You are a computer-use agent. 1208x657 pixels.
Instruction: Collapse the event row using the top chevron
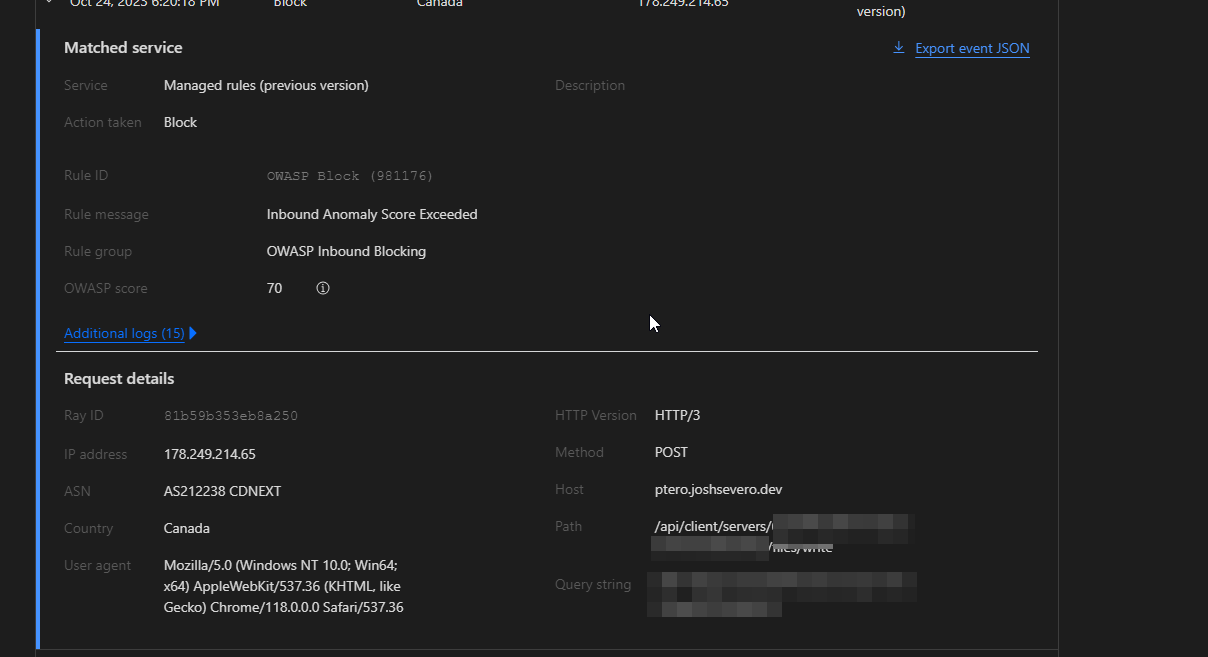[47, 3]
